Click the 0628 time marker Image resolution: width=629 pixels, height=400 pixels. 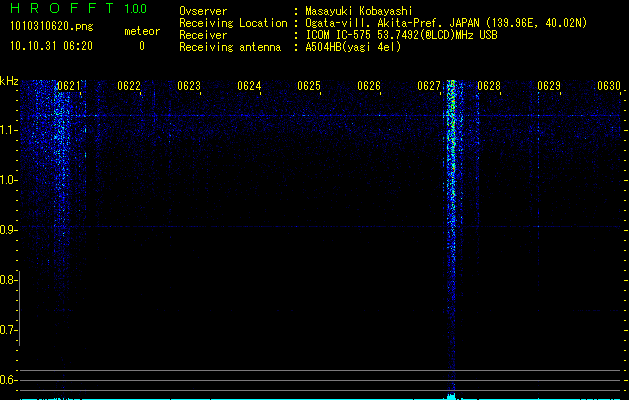point(489,86)
